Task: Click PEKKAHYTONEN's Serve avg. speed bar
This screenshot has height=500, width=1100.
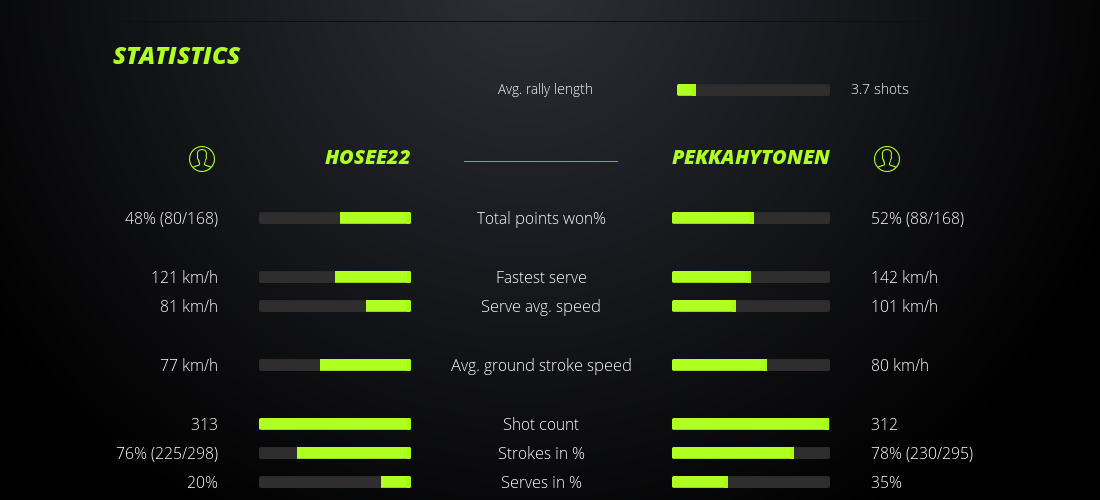Action: pyautogui.click(x=750, y=306)
